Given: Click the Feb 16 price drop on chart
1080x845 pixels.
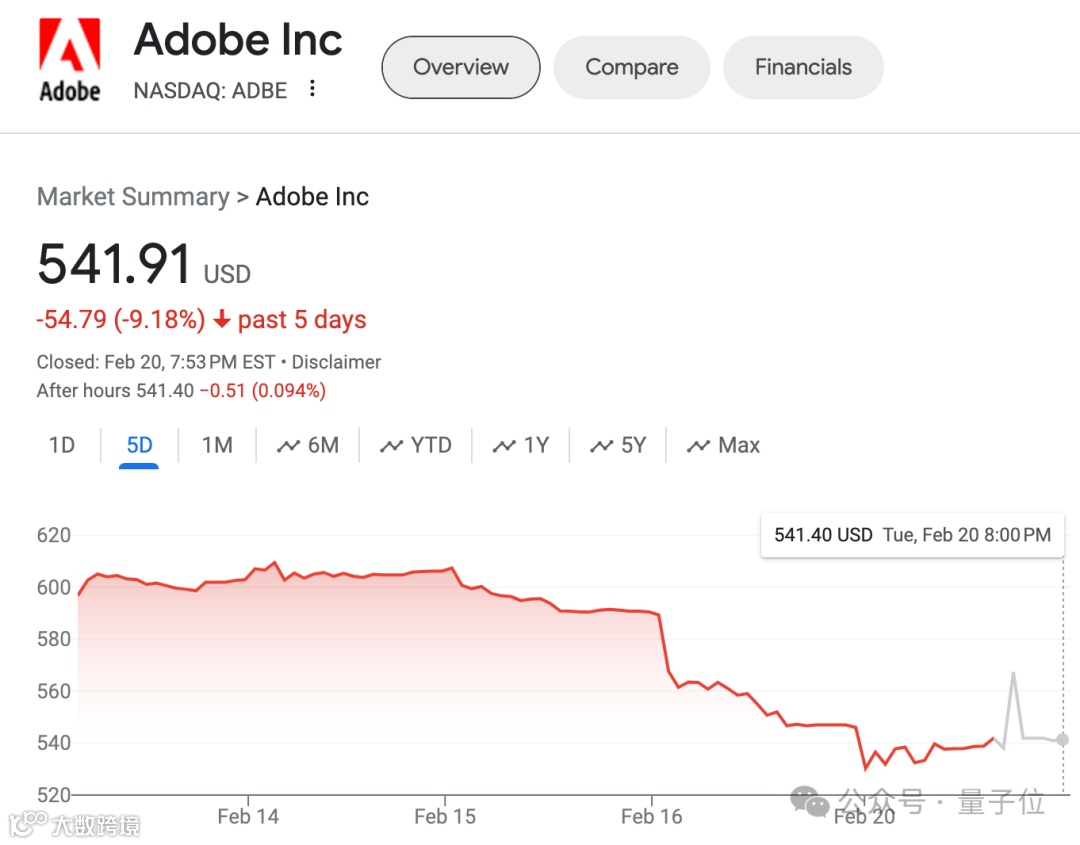Looking at the screenshot, I should (x=664, y=645).
